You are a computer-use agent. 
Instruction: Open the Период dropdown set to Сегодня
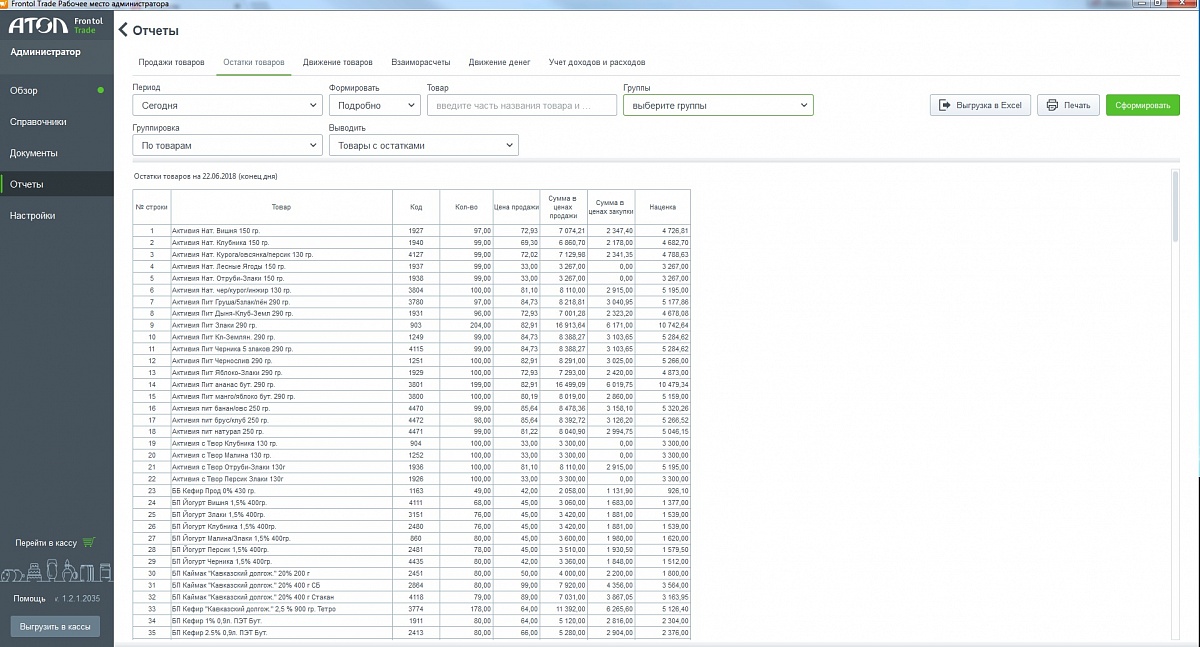226,105
